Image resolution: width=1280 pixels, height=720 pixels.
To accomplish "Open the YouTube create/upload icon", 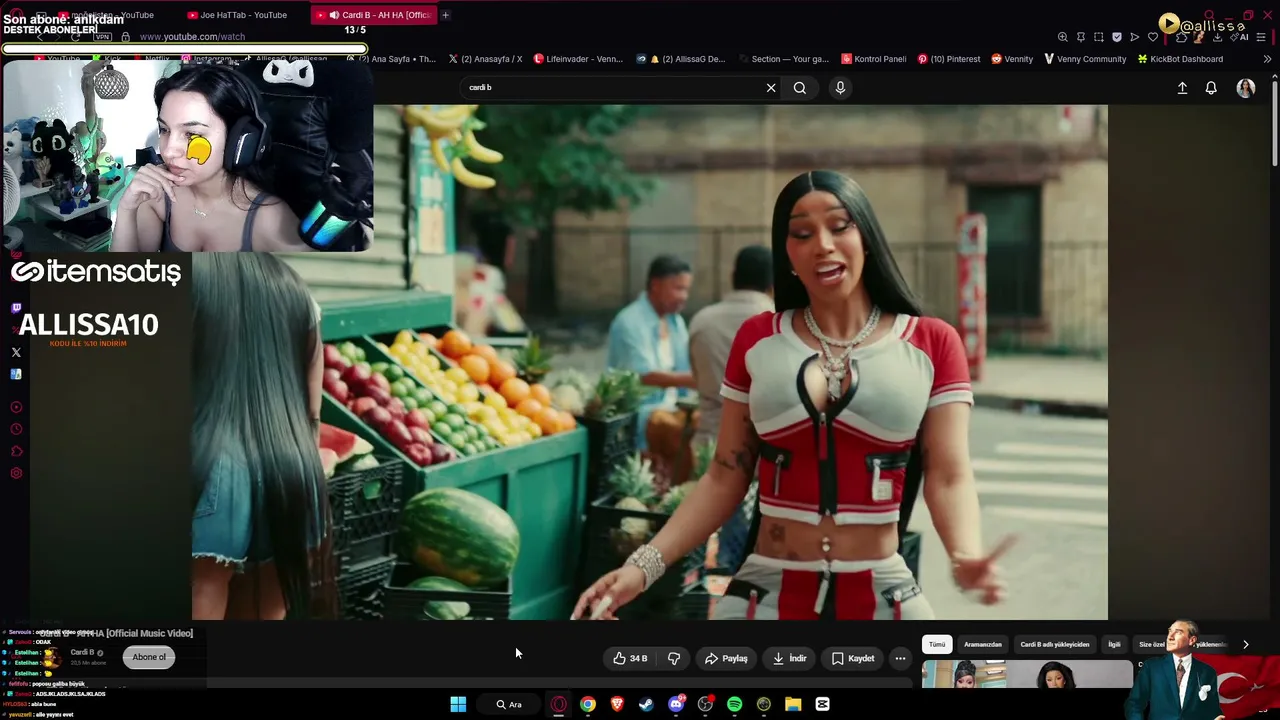I will [1182, 88].
